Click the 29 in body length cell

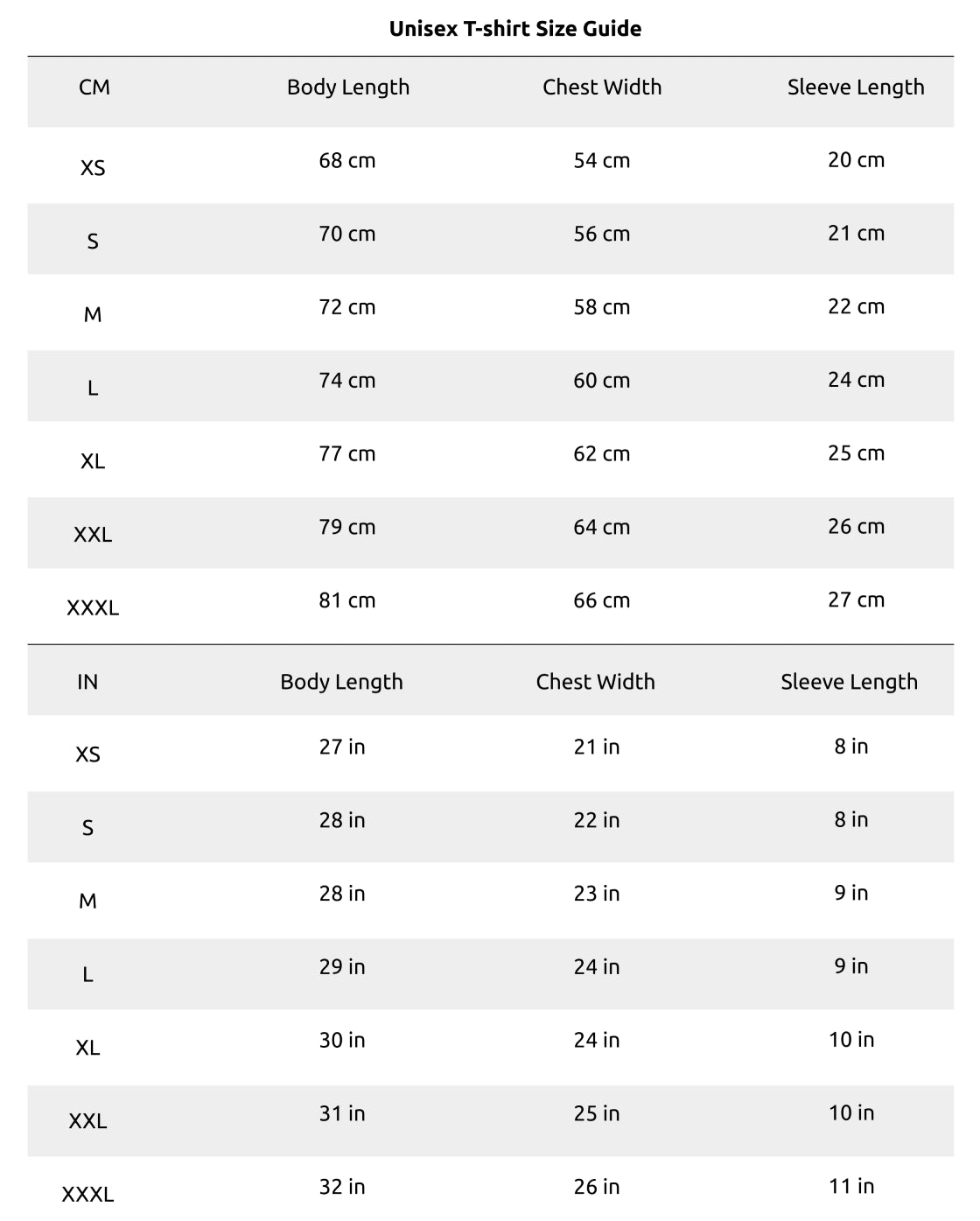click(x=342, y=967)
